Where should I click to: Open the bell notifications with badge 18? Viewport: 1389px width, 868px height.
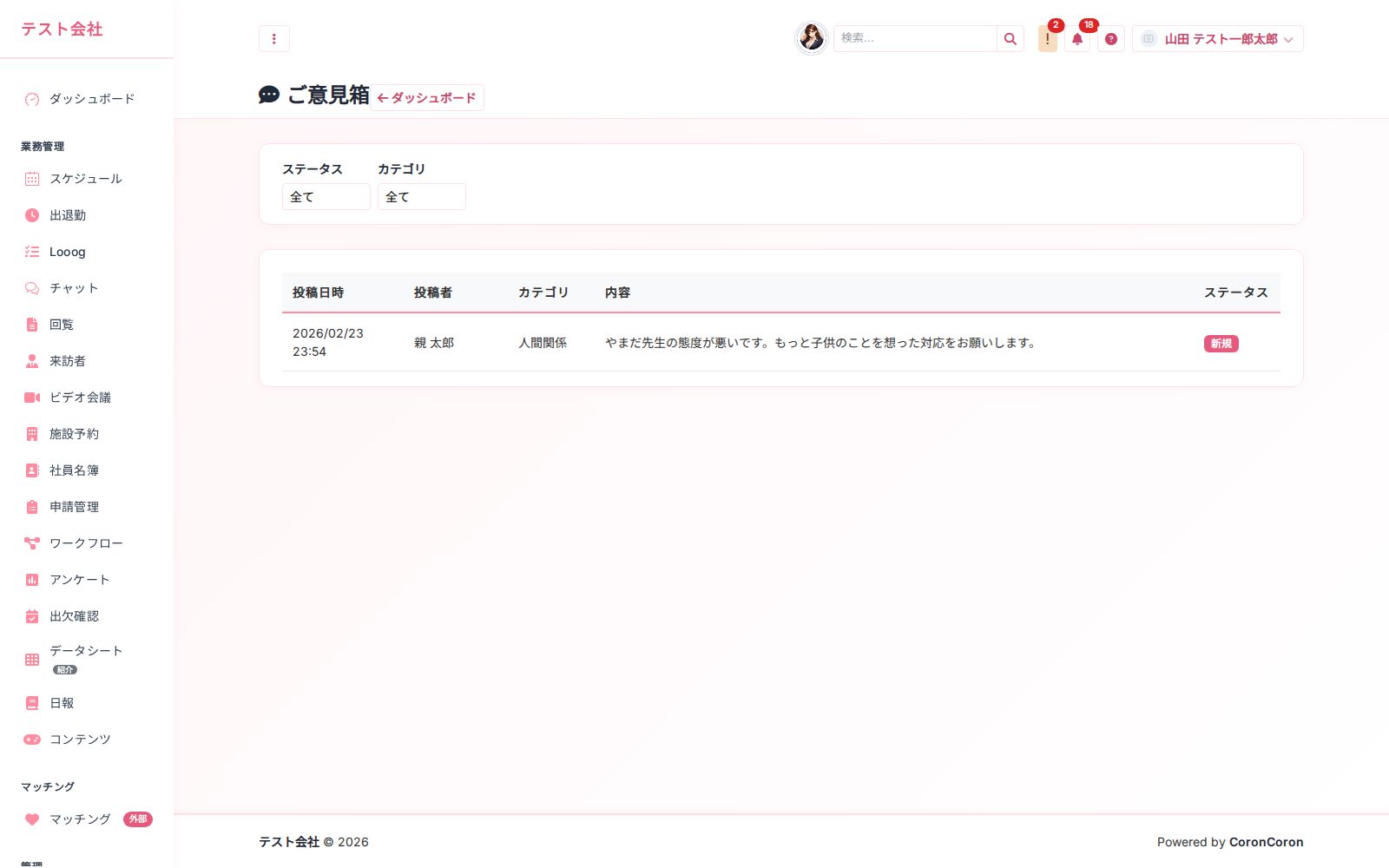(x=1077, y=39)
